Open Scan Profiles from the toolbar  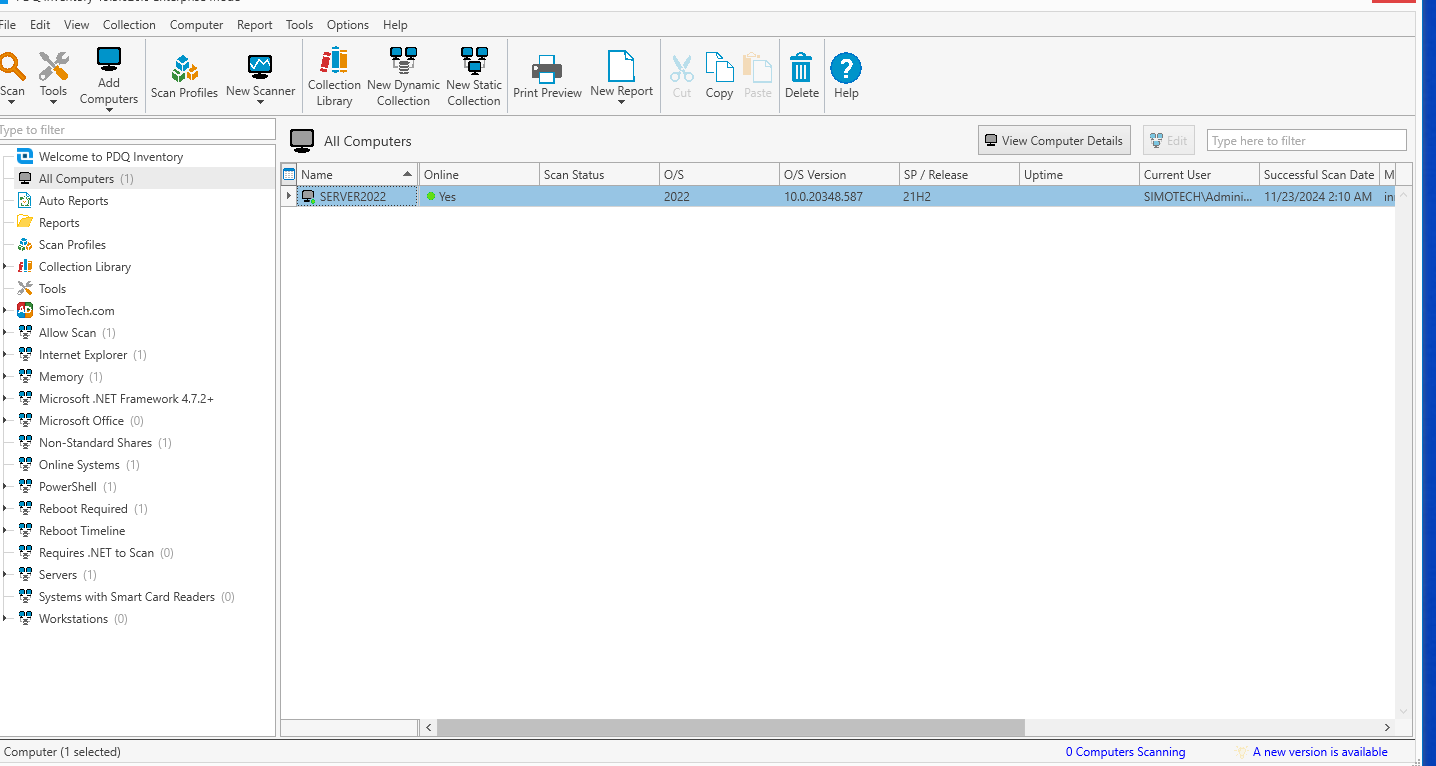point(184,77)
